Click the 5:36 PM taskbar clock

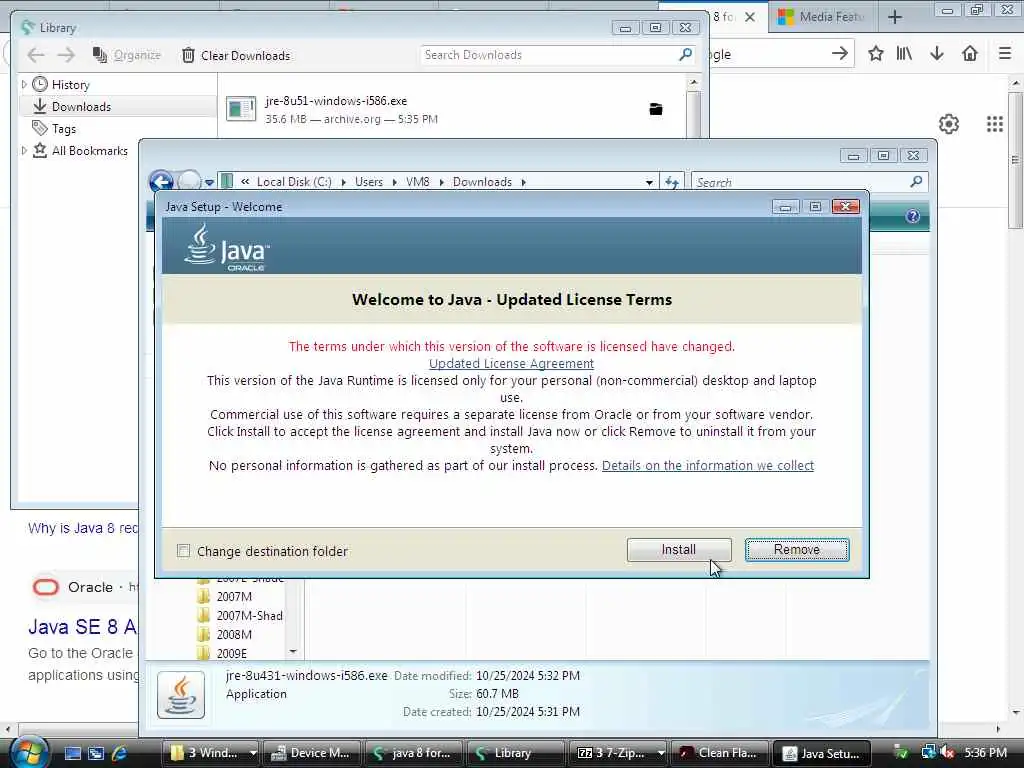pos(985,753)
